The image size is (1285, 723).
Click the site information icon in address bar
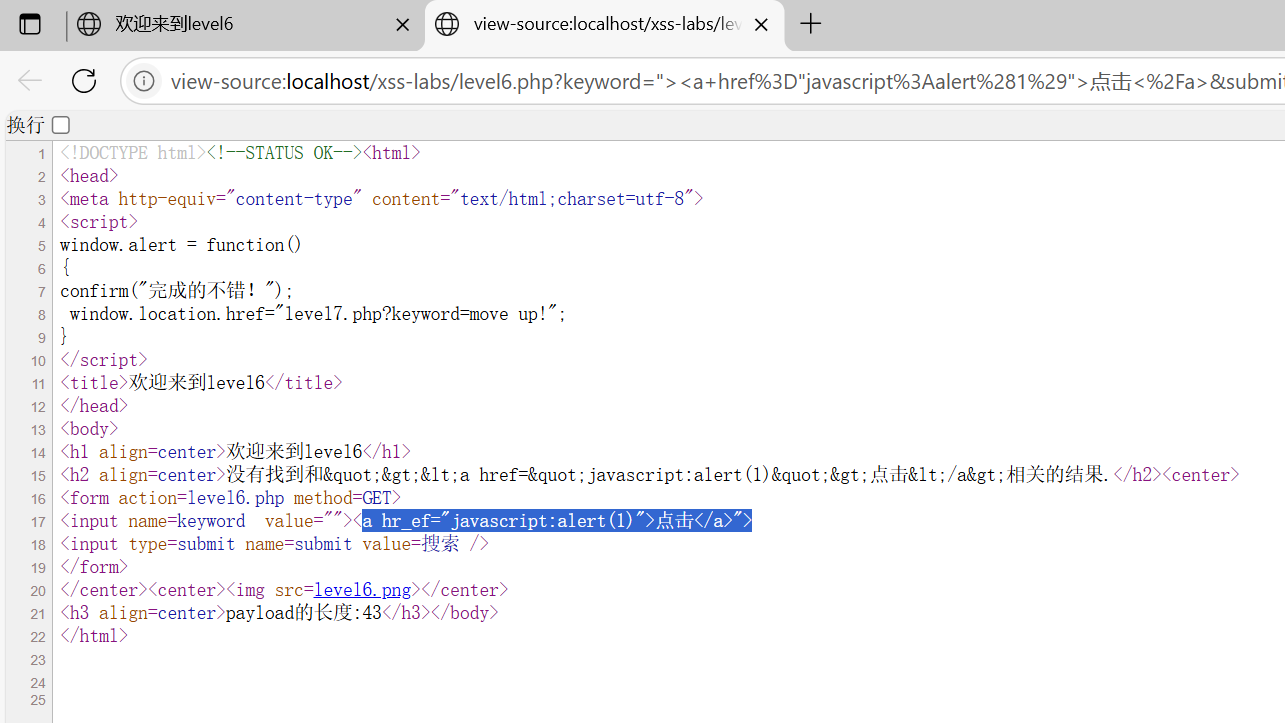pos(144,81)
